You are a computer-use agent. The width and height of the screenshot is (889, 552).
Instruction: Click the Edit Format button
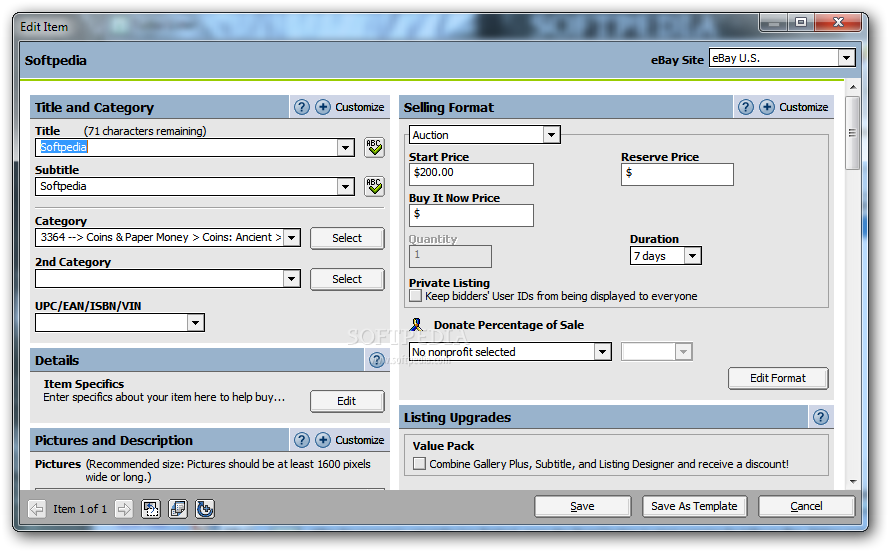pyautogui.click(x=778, y=378)
